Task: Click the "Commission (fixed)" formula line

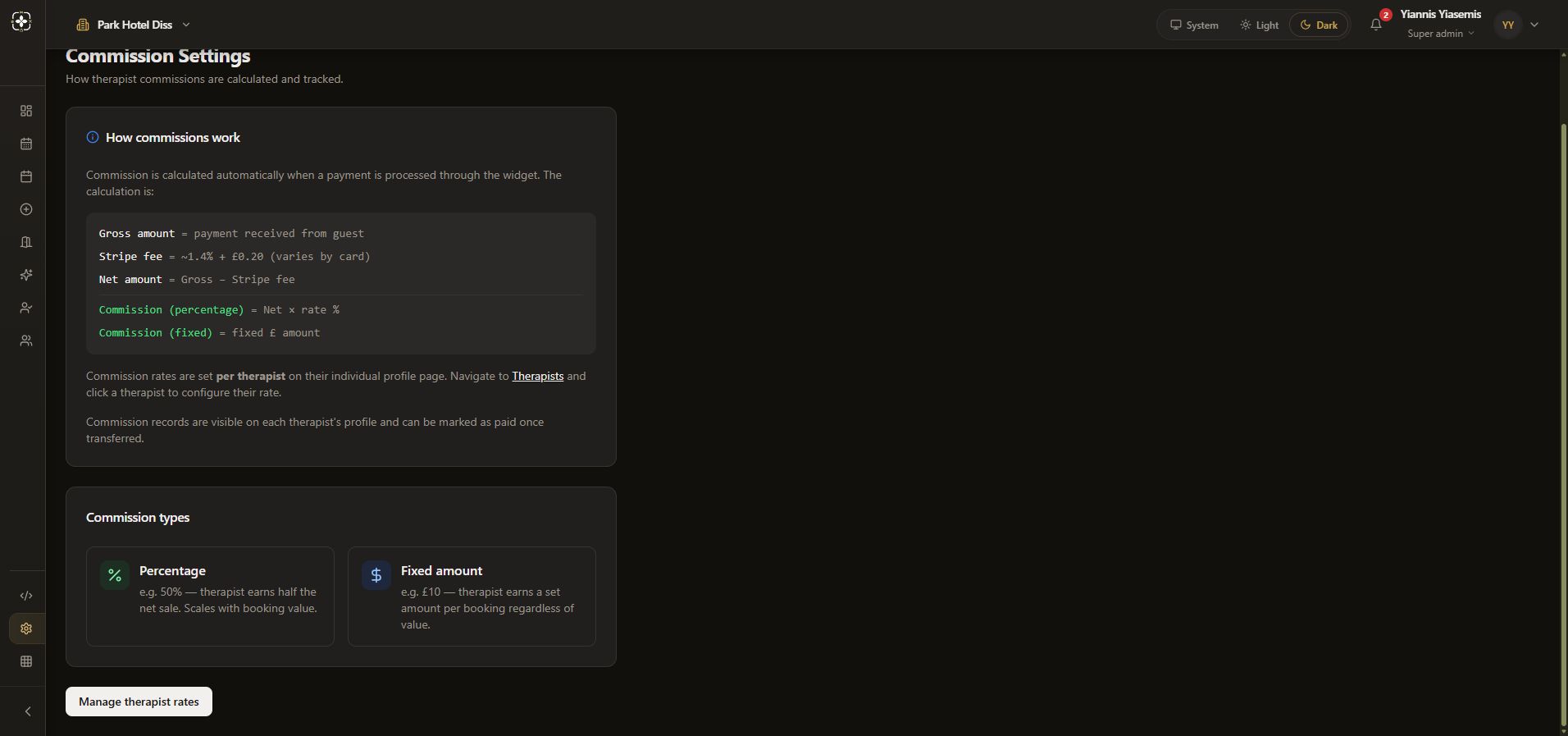Action: pyautogui.click(x=209, y=333)
